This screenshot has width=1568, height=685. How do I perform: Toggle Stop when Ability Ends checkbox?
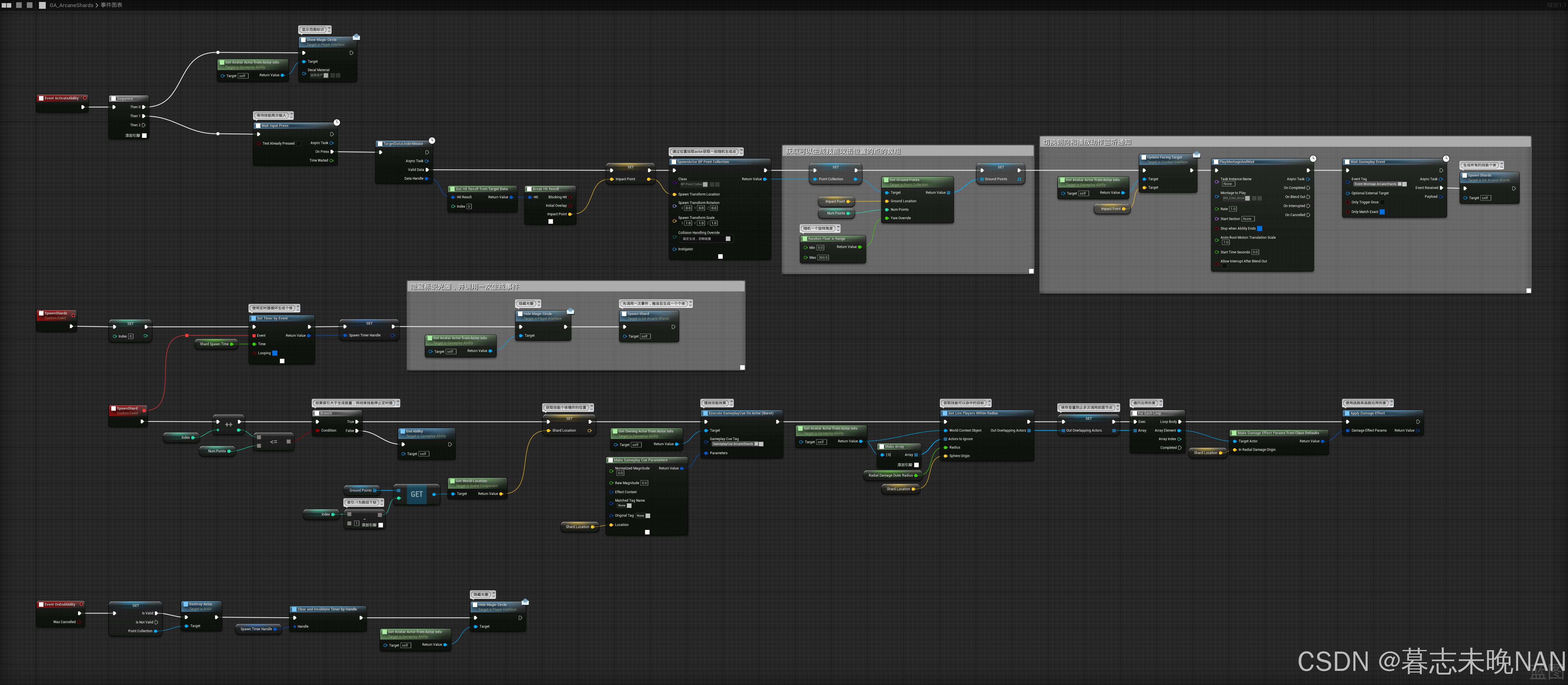[x=1259, y=228]
